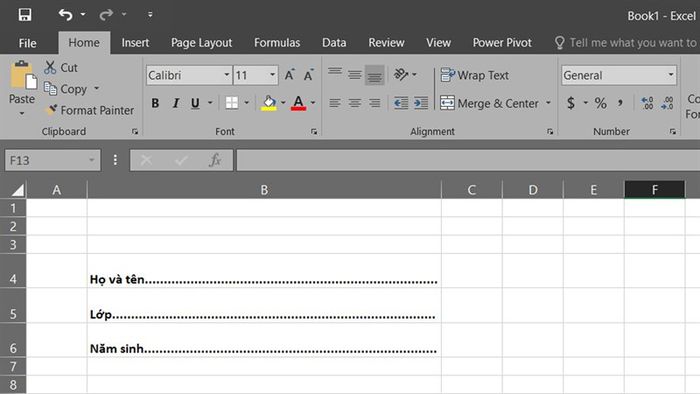The height and width of the screenshot is (394, 700).
Task: Click the Cut button
Action: tap(61, 67)
